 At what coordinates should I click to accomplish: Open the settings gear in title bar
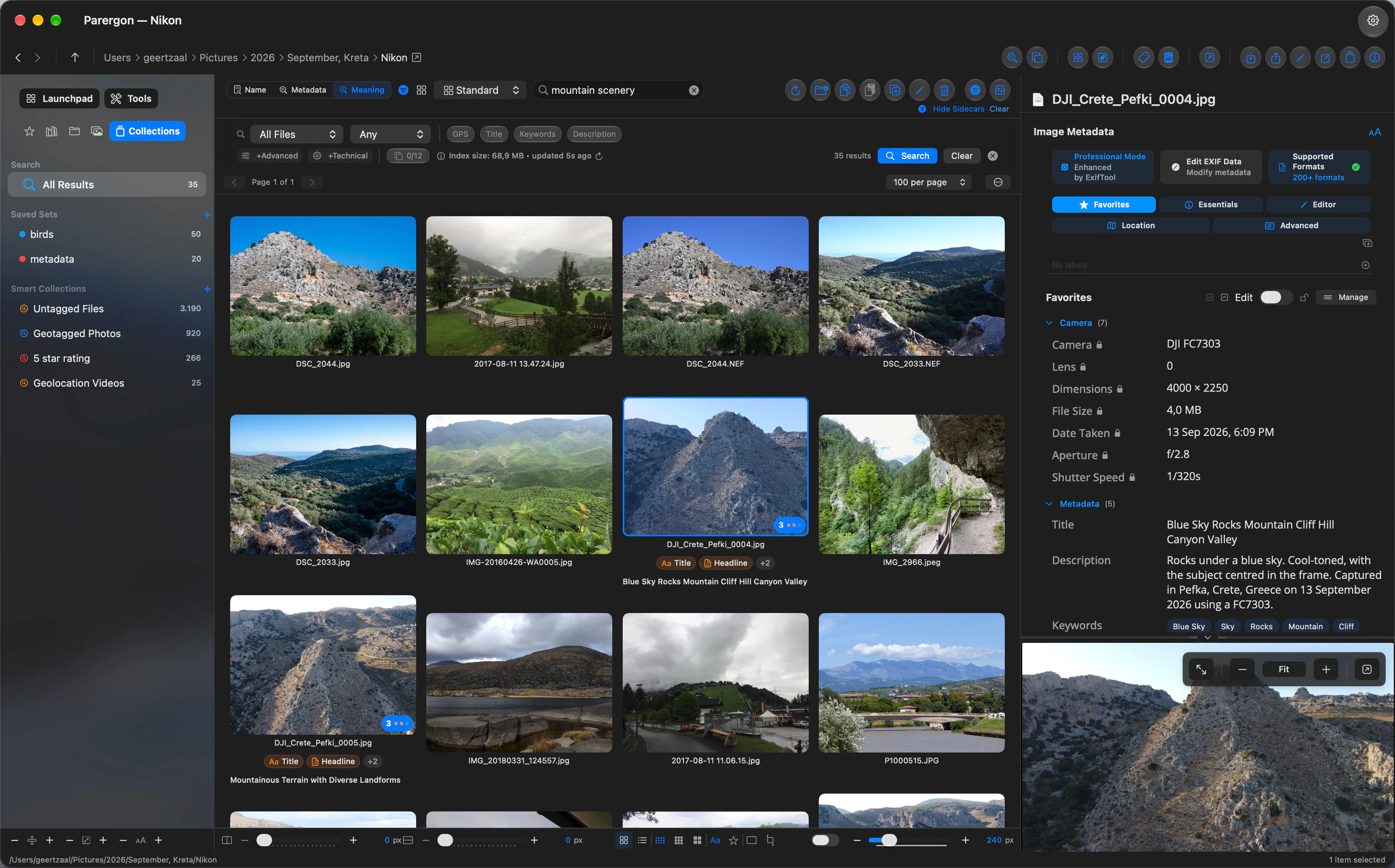1373,21
